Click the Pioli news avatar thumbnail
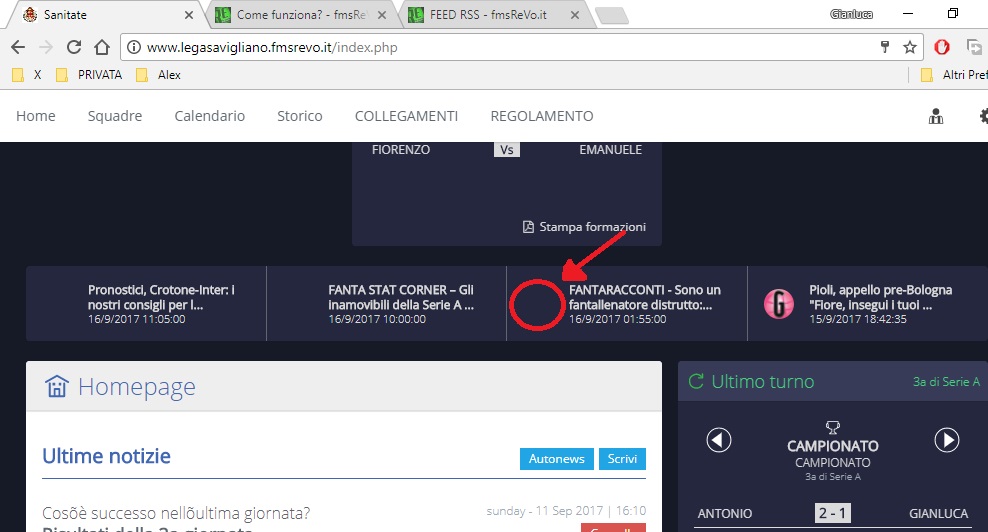988x532 pixels. 779,303
